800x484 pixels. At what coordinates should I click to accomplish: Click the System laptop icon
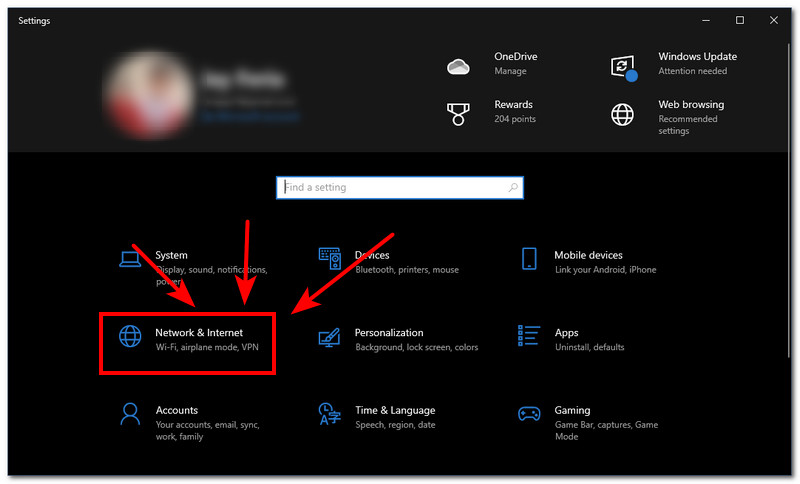click(x=129, y=260)
